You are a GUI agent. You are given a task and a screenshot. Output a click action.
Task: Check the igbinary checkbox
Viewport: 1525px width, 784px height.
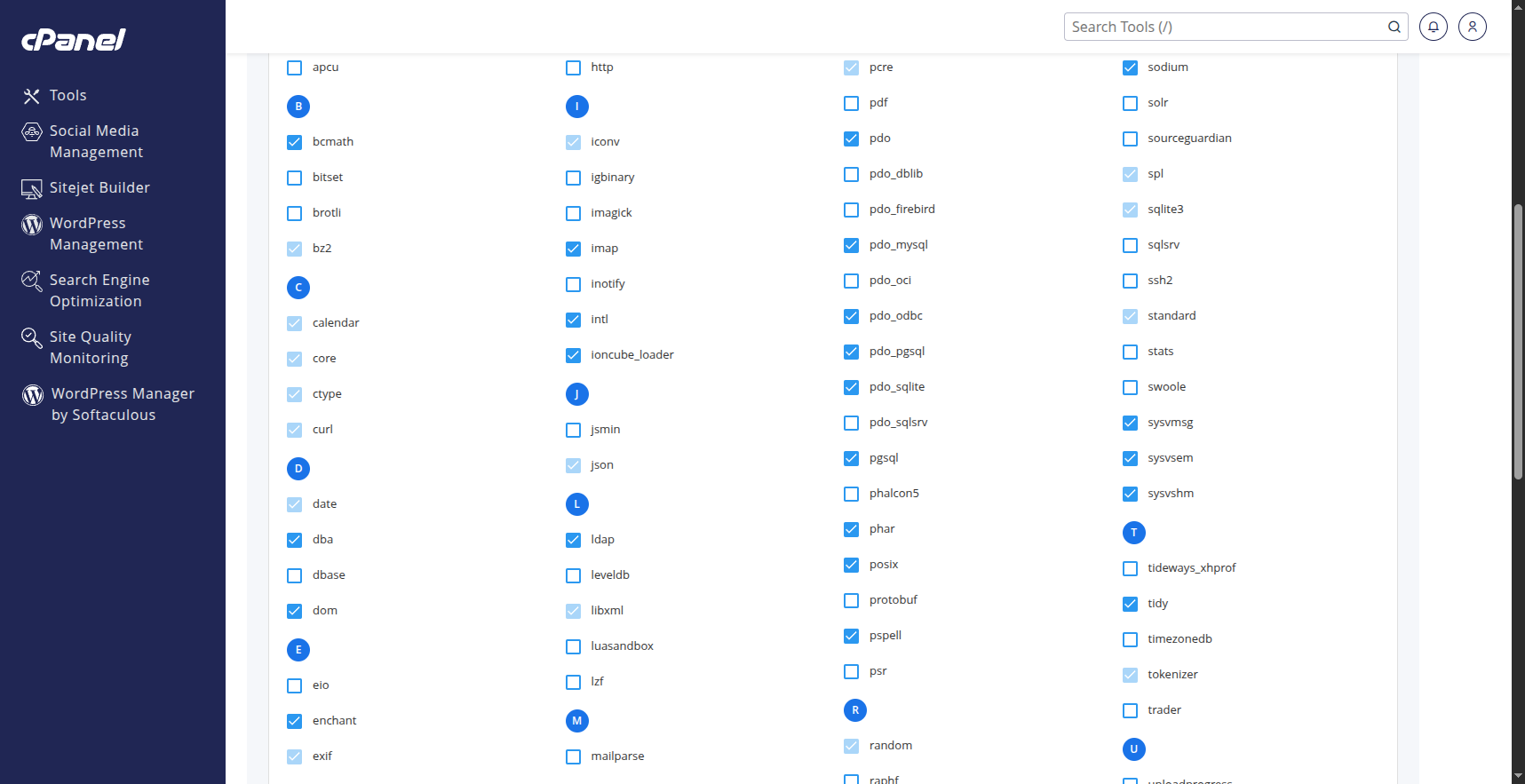(x=574, y=178)
